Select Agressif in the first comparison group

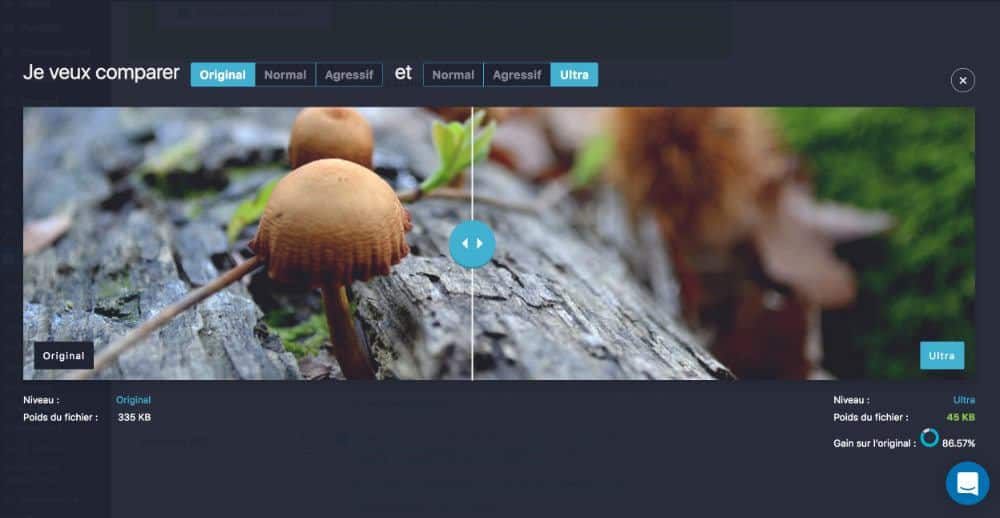coord(349,75)
